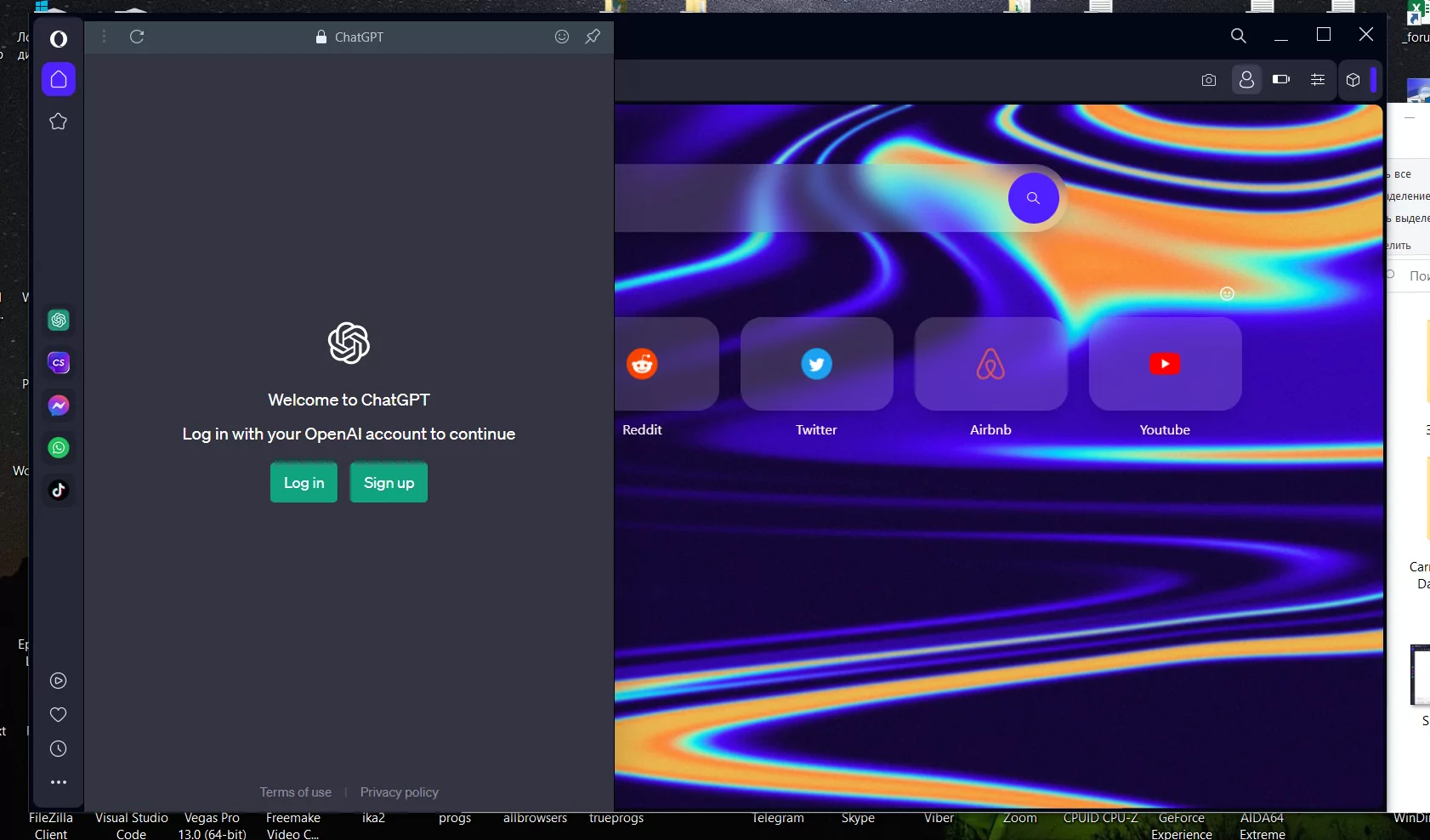Open the purple CS sidebar icon
Screen dimensions: 1430x840
click(x=59, y=363)
